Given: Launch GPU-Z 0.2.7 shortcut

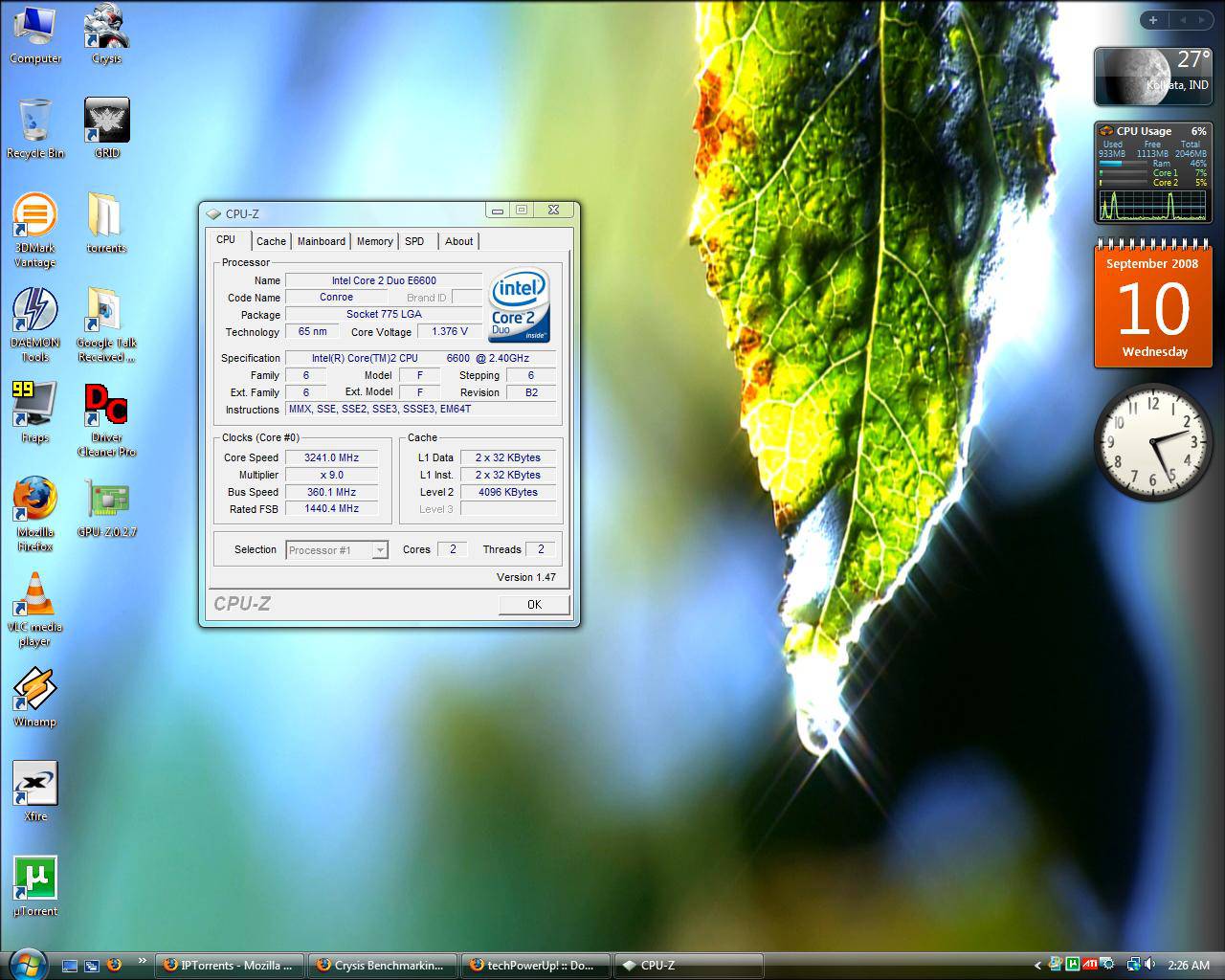Looking at the screenshot, I should (x=106, y=507).
